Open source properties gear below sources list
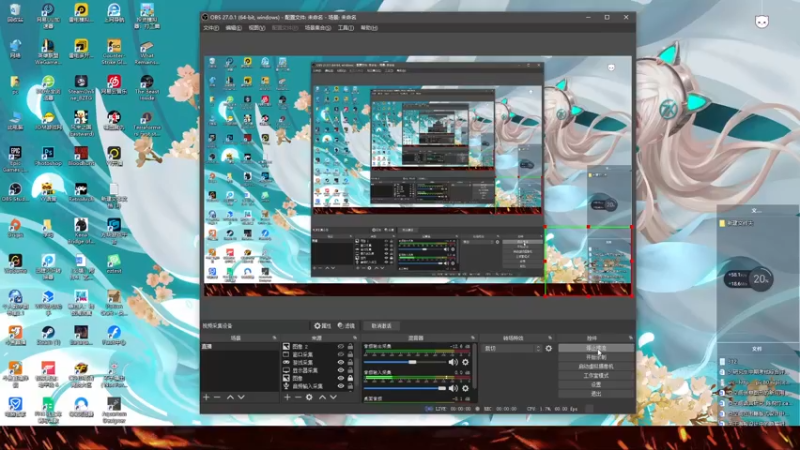The height and width of the screenshot is (450, 800). pos(309,397)
